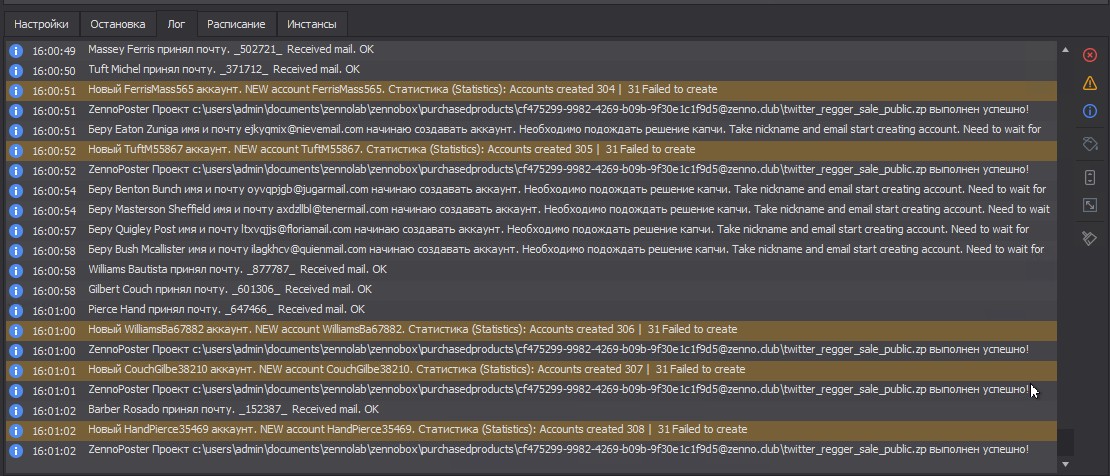Select the Лог tab
The image size is (1110, 476).
[176, 24]
